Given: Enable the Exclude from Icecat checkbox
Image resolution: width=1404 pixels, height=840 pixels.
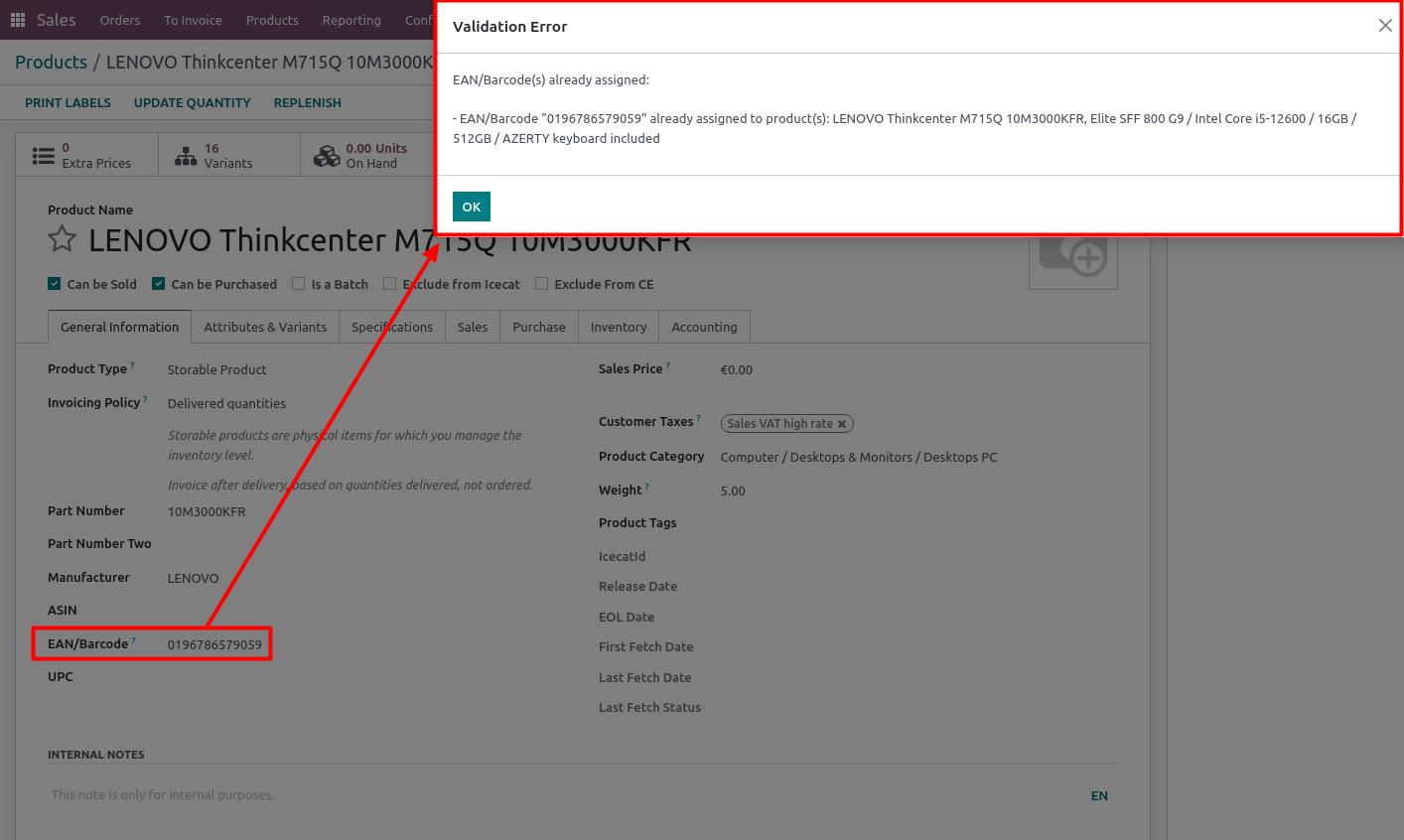Looking at the screenshot, I should [x=389, y=284].
